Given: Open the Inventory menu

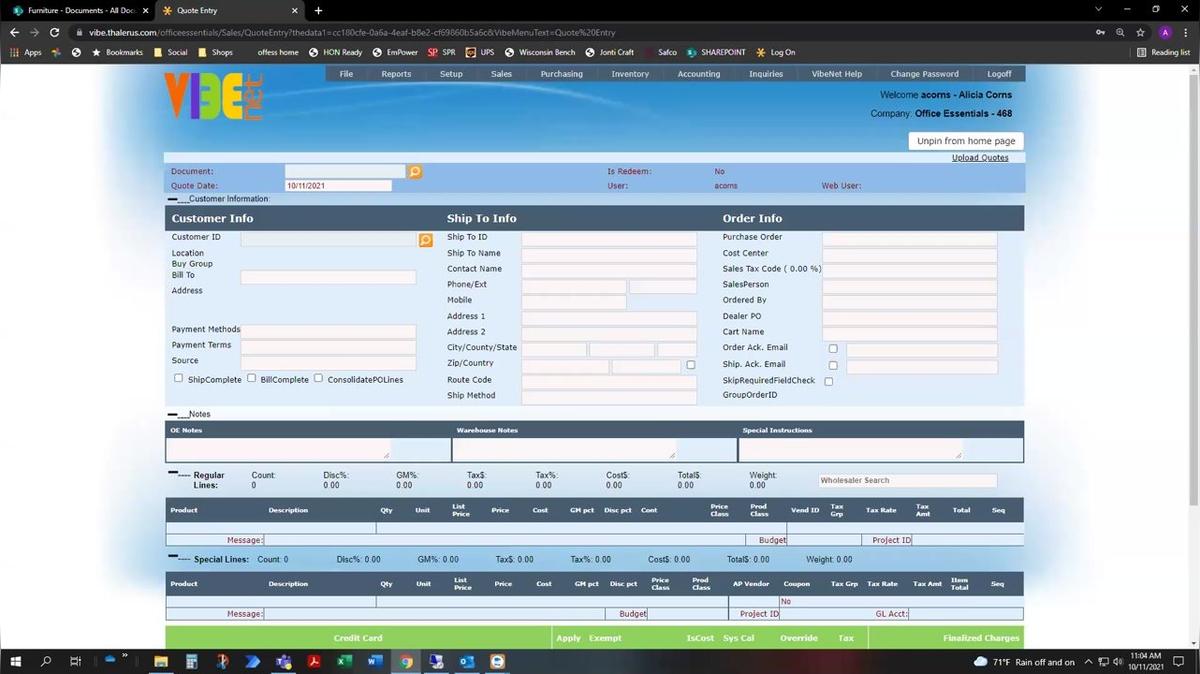Looking at the screenshot, I should tap(630, 74).
